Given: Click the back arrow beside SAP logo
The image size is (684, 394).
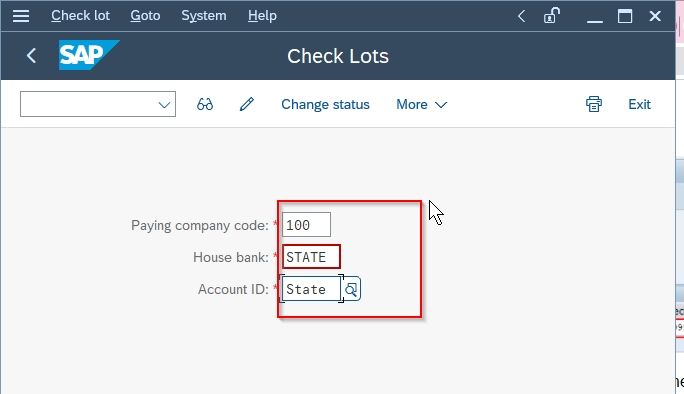Looking at the screenshot, I should (31, 55).
